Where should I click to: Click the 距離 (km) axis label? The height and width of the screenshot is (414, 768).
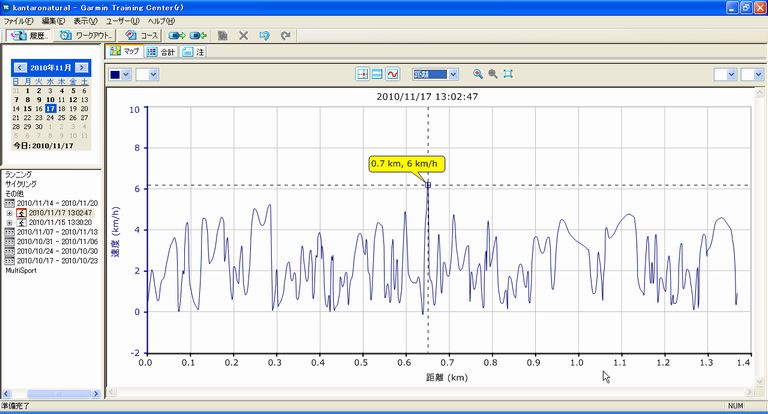coord(447,377)
